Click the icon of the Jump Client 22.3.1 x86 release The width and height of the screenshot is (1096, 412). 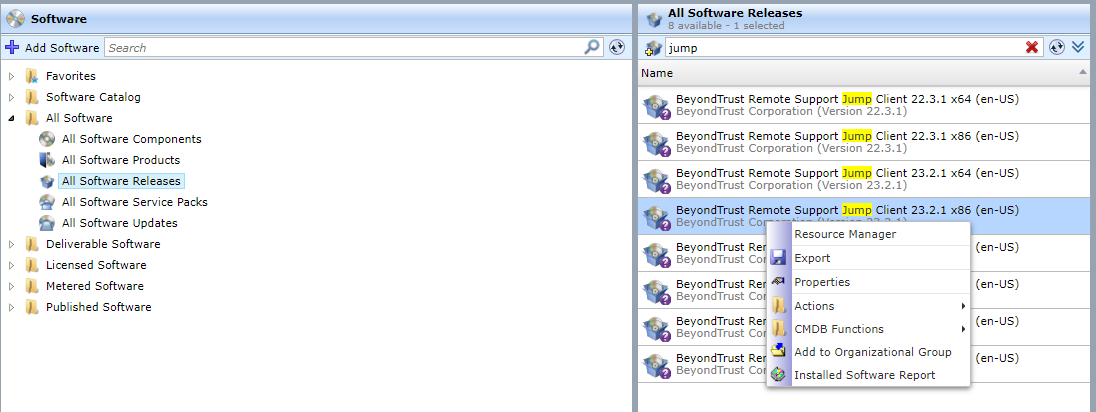[x=657, y=143]
